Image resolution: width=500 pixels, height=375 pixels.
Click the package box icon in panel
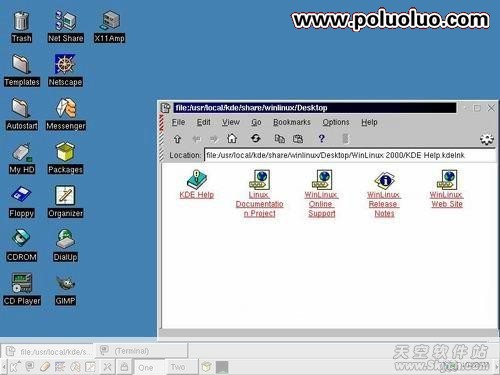tap(206, 367)
